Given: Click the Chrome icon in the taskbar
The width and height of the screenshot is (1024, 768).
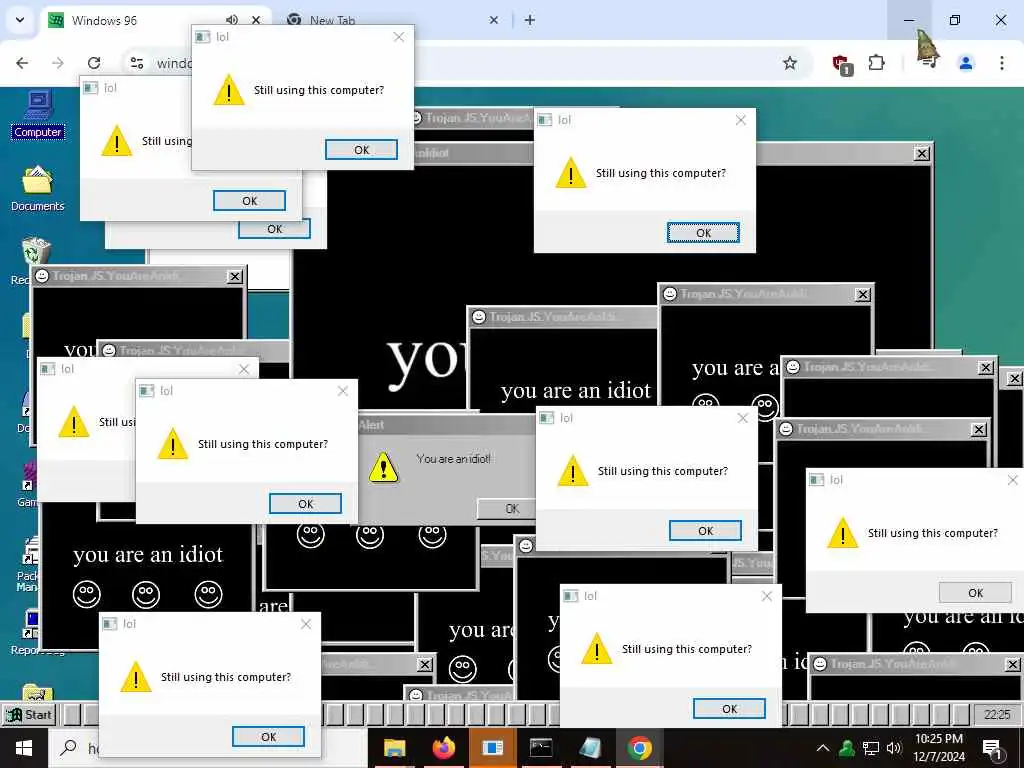Looking at the screenshot, I should (639, 748).
